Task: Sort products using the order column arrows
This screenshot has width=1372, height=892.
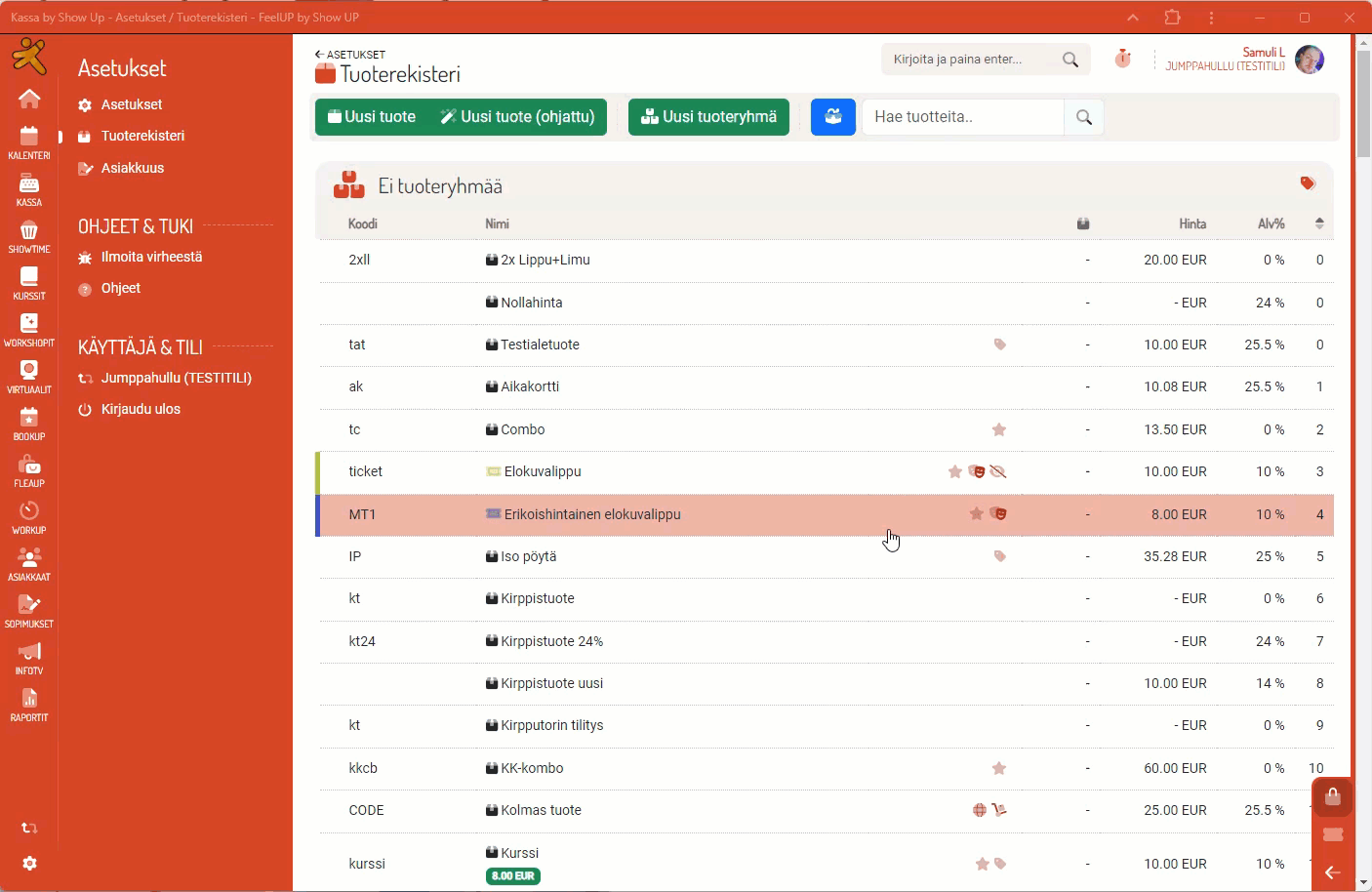Action: coord(1319,224)
